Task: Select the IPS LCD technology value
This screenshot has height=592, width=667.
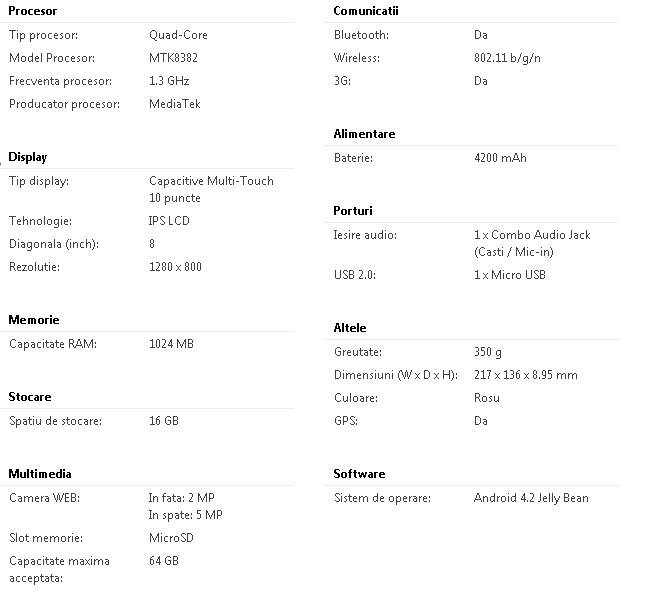Action: point(169,220)
